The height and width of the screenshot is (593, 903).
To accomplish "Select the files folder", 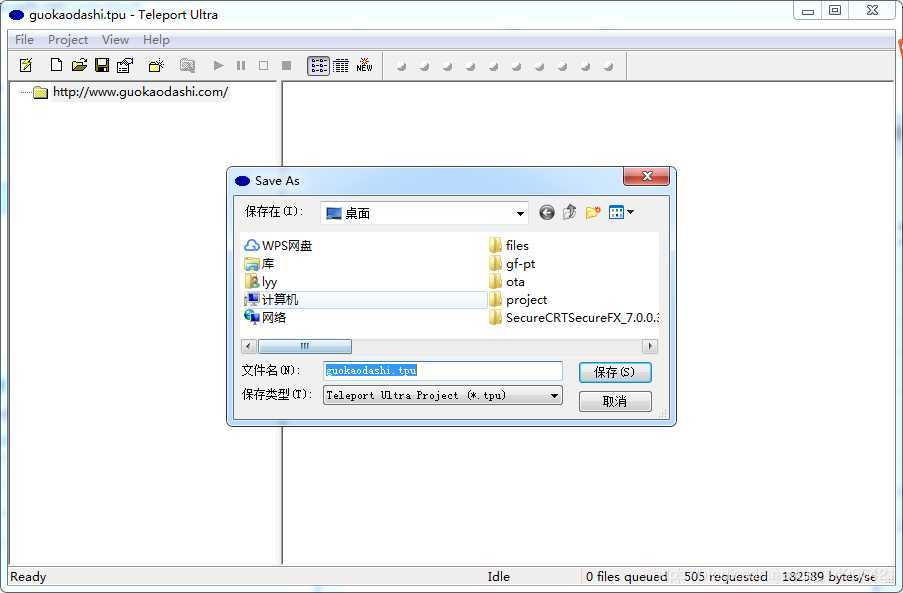I will tap(509, 246).
